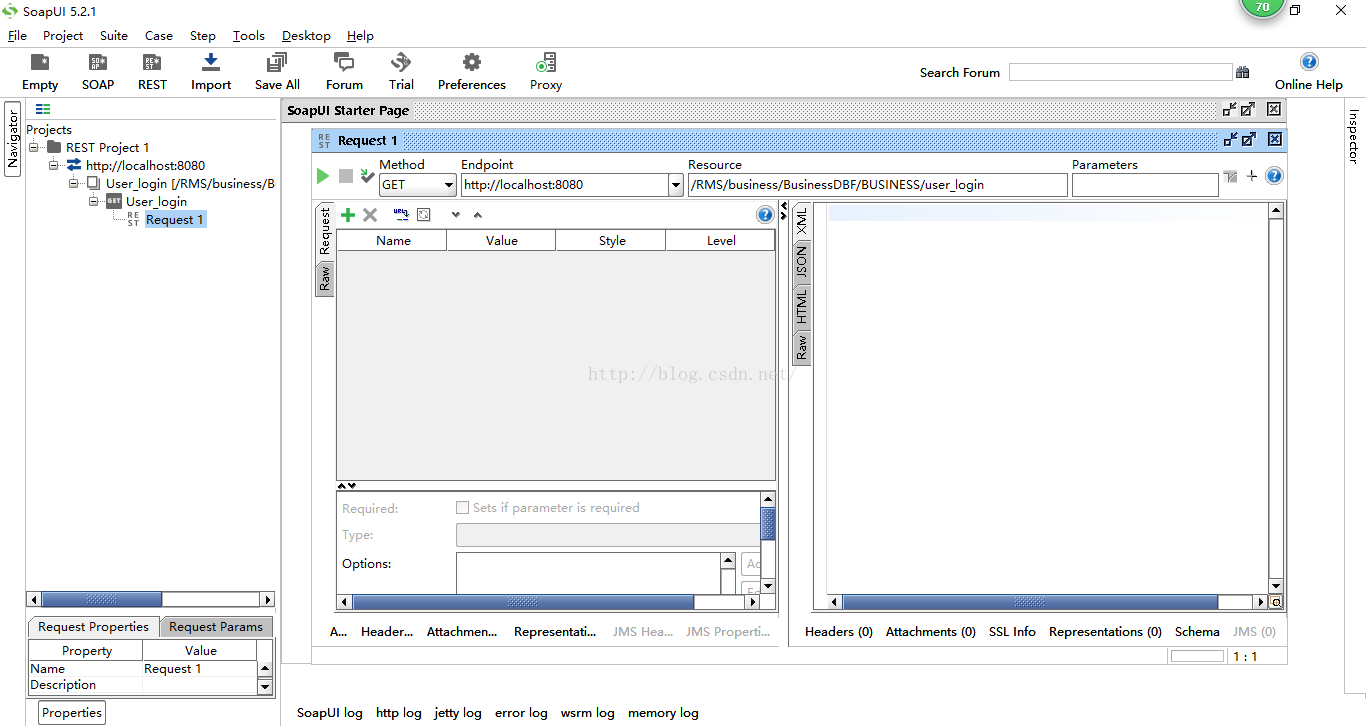Select JSON response tab

[x=802, y=262]
